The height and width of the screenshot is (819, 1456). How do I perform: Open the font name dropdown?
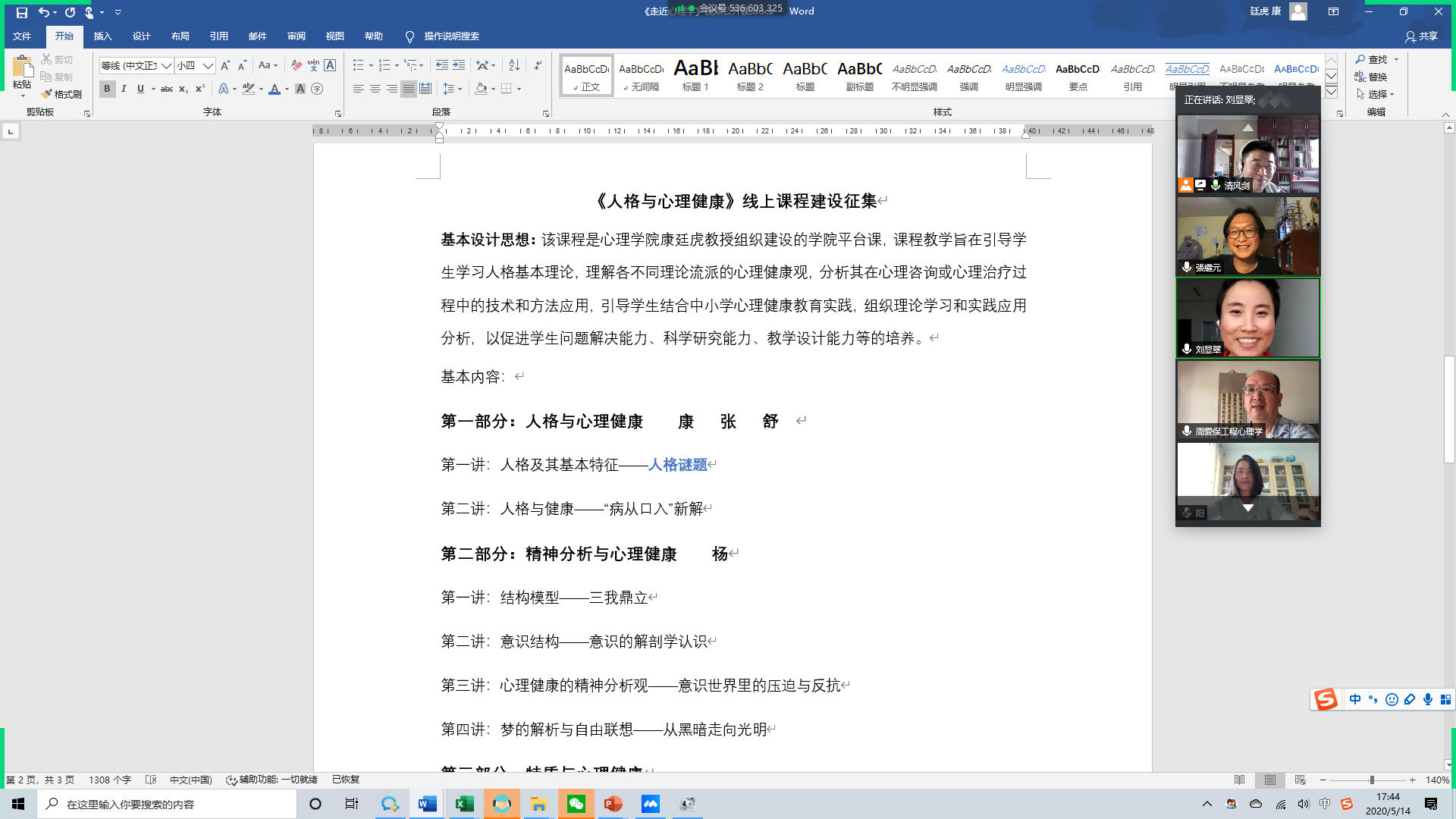point(166,66)
